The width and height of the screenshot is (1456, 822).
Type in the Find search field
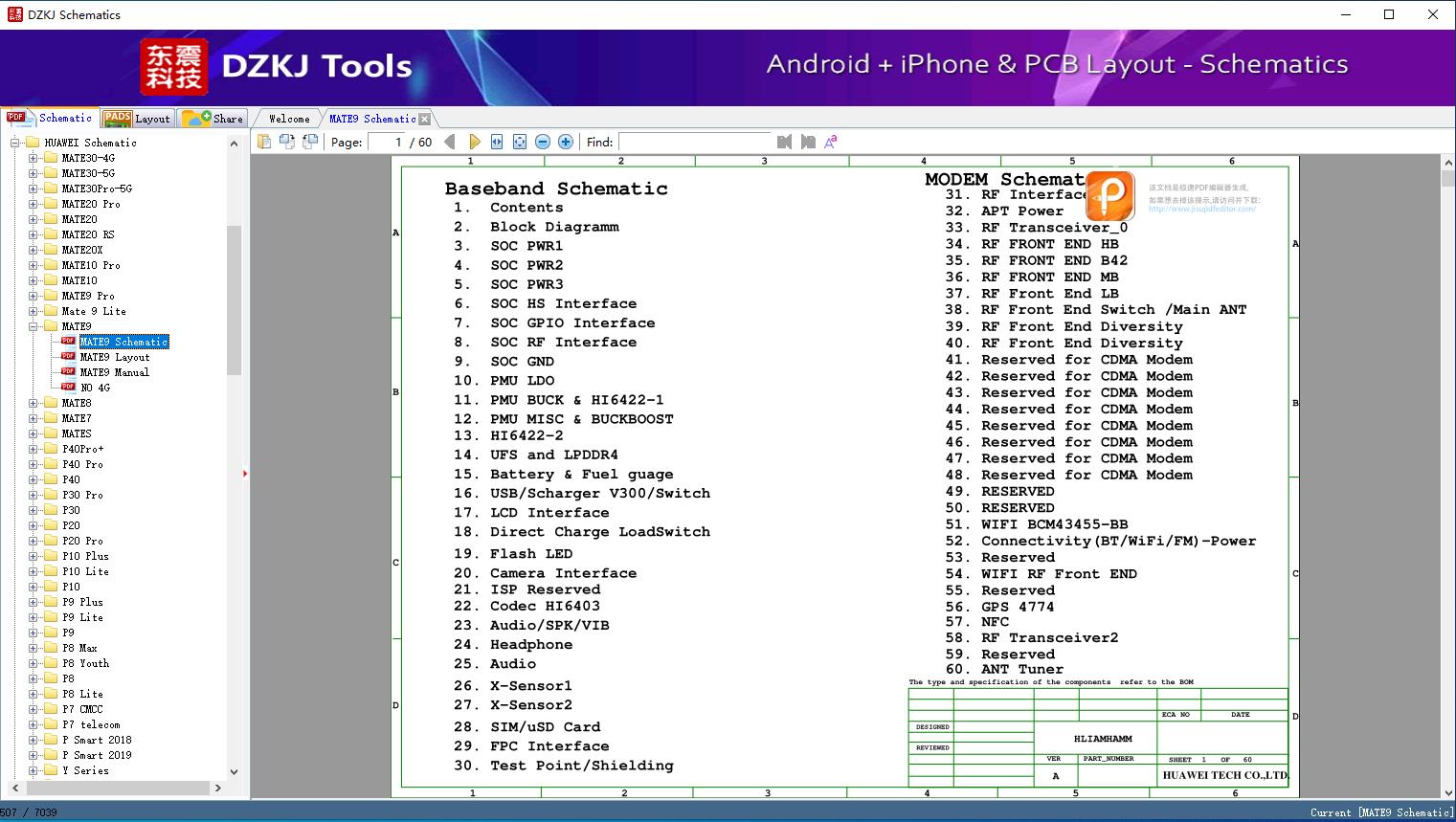pyautogui.click(x=696, y=141)
